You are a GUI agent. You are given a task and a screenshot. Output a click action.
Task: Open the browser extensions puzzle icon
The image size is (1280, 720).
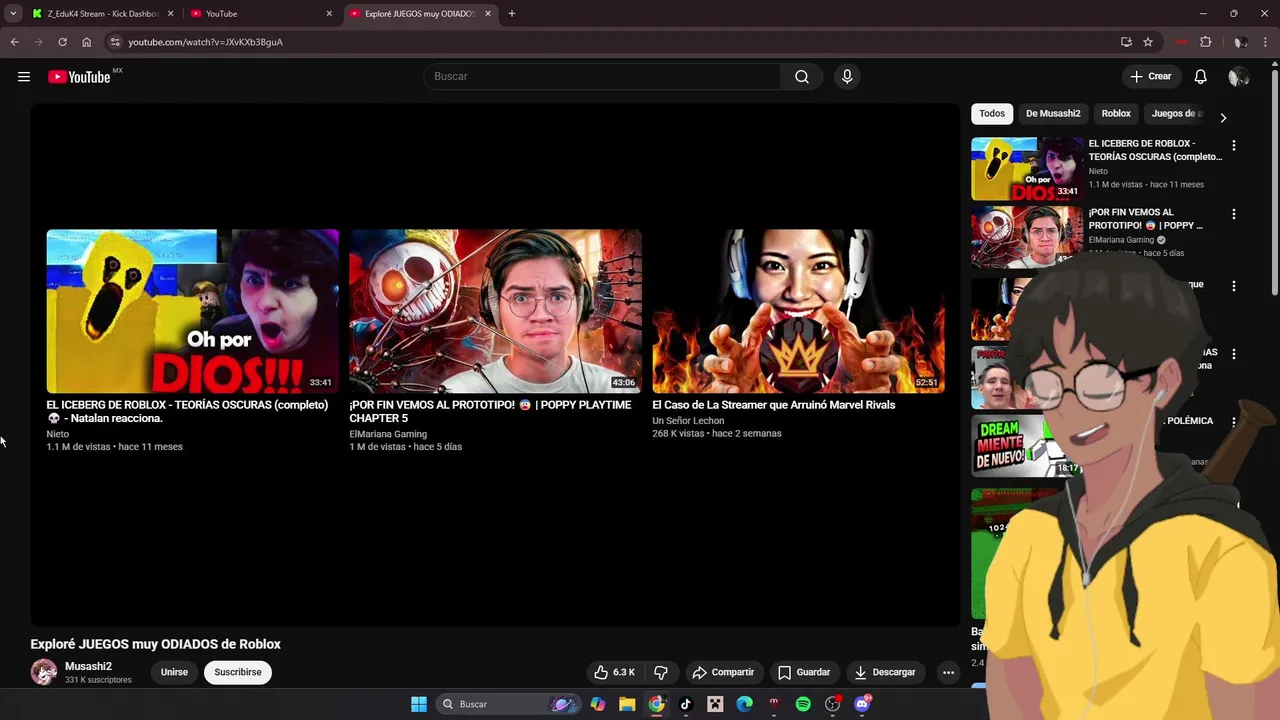pos(1206,42)
